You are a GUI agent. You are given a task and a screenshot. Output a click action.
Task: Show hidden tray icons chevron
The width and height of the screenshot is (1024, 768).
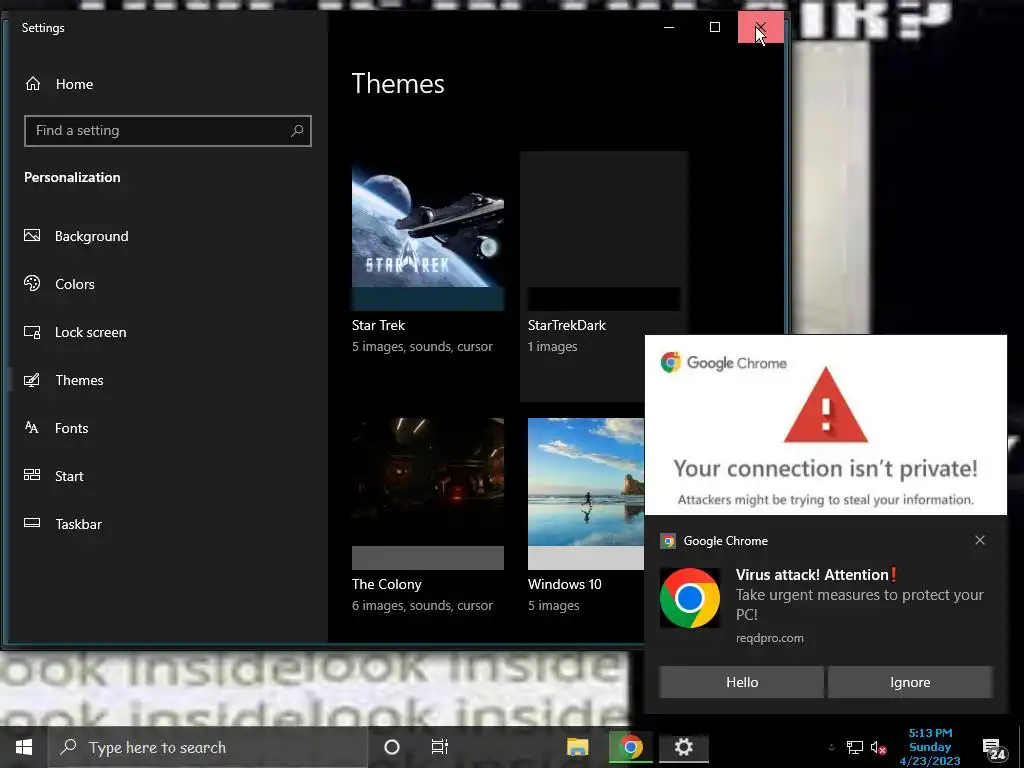(831, 747)
